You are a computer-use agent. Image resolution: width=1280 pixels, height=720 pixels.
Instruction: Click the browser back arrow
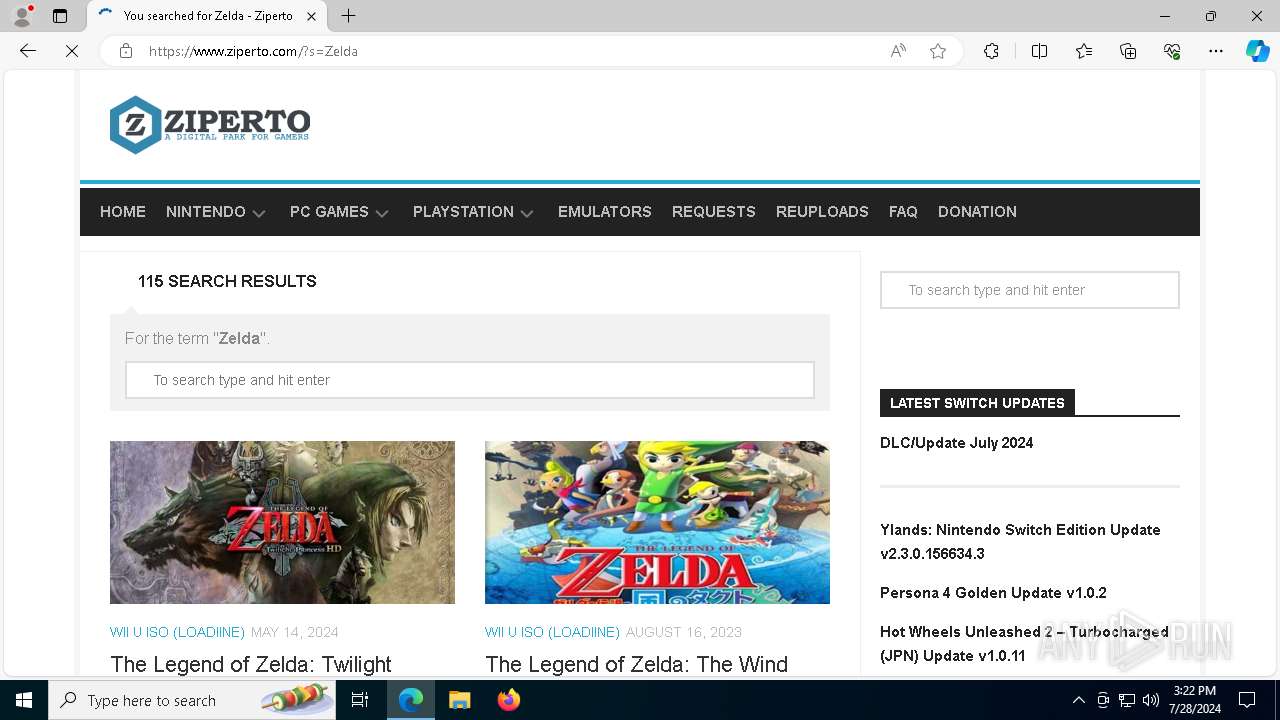[28, 51]
